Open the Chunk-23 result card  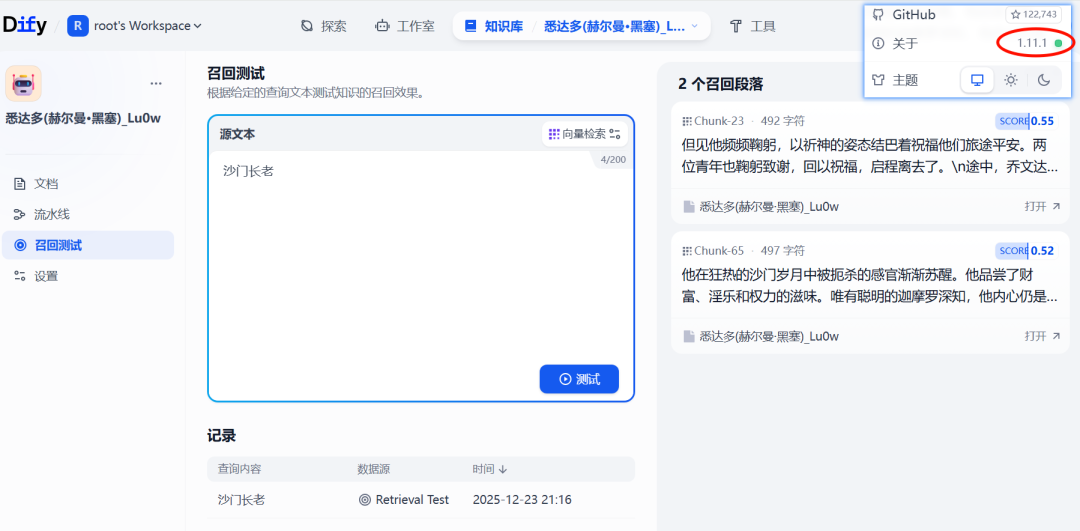(870, 163)
